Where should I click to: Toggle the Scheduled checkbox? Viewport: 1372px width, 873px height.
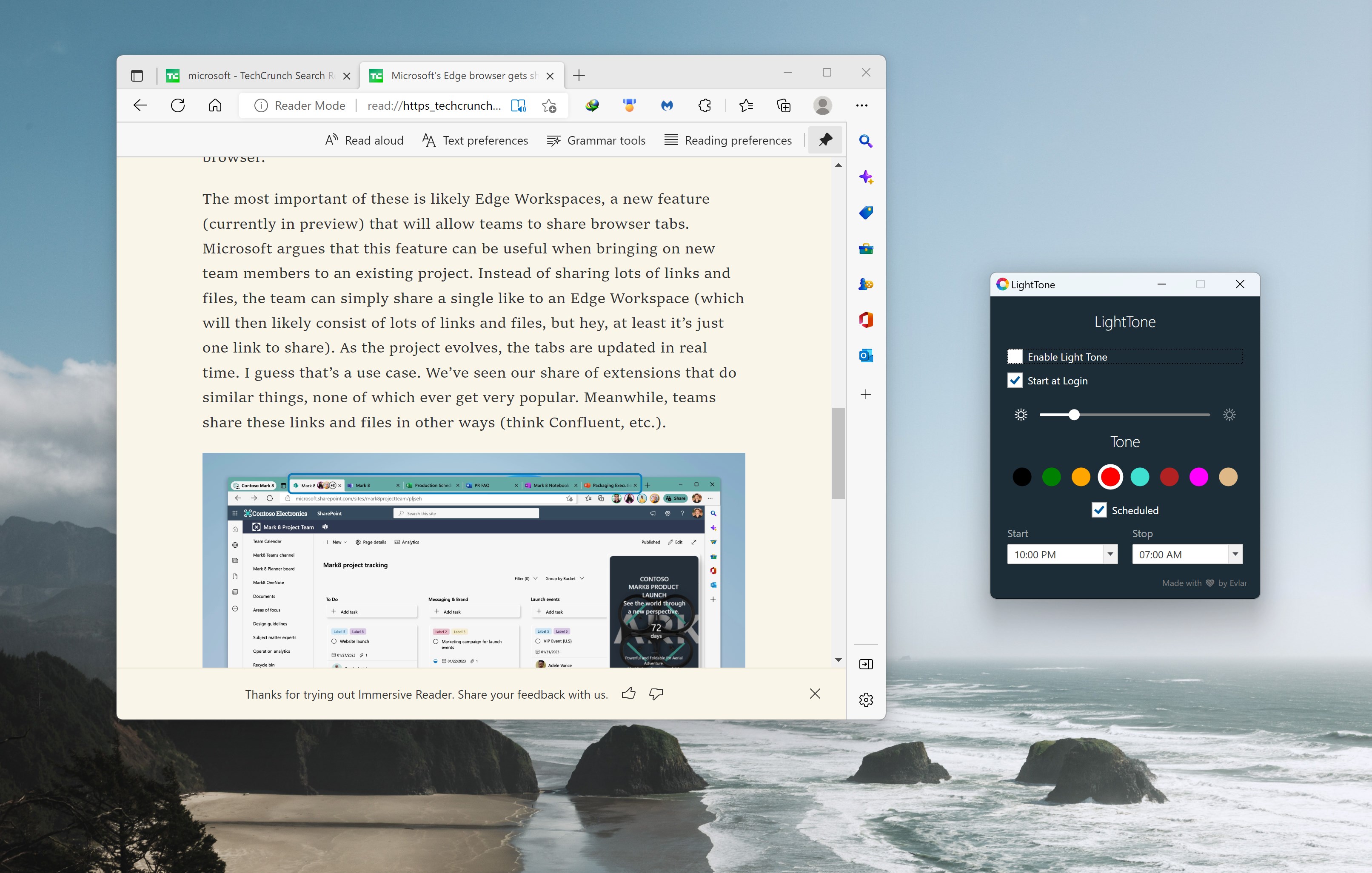(1099, 510)
